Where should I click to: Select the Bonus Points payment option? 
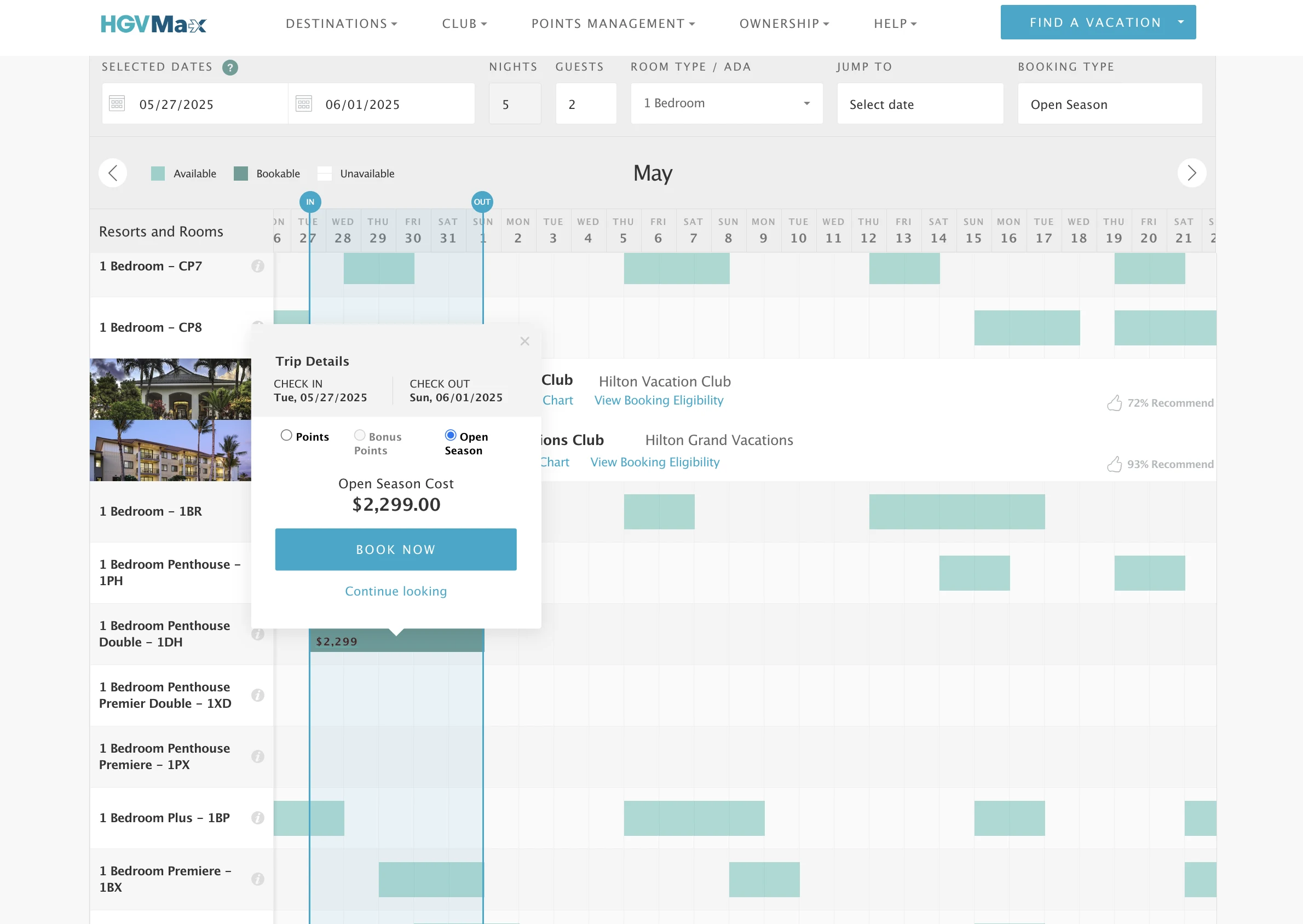360,436
